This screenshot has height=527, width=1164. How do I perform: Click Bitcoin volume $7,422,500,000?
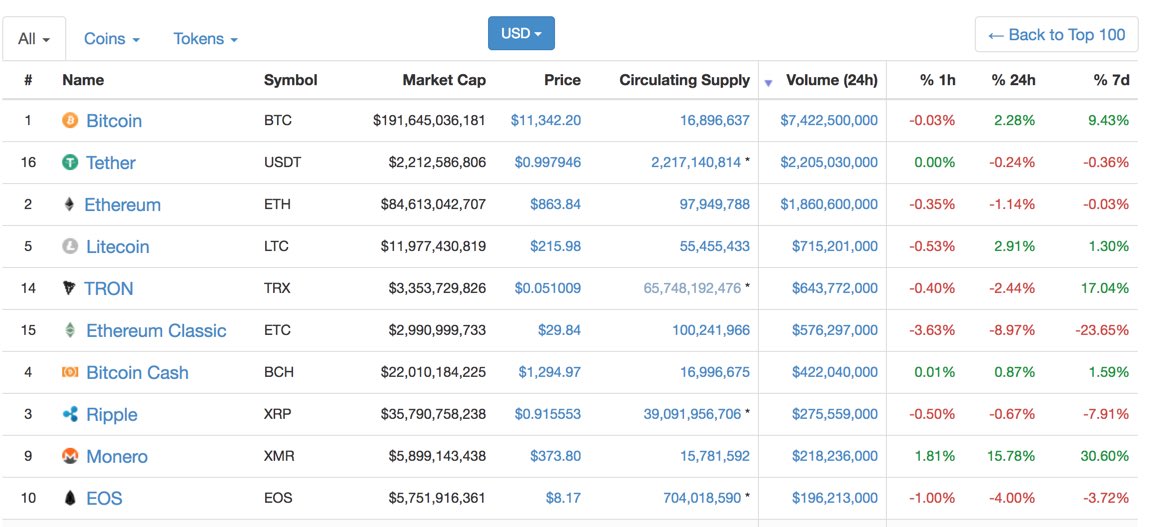click(828, 120)
